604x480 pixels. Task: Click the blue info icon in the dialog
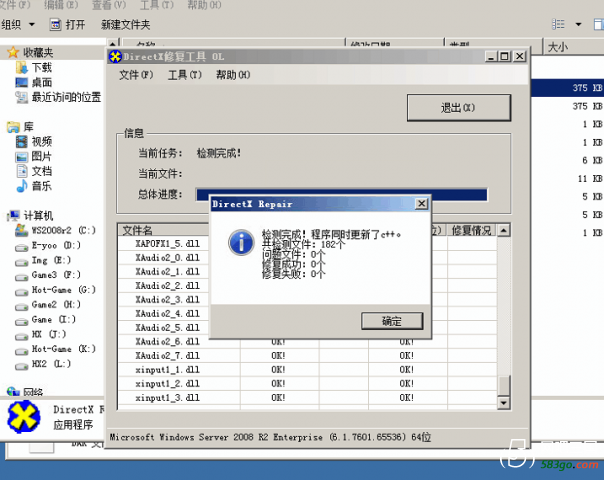pos(241,243)
